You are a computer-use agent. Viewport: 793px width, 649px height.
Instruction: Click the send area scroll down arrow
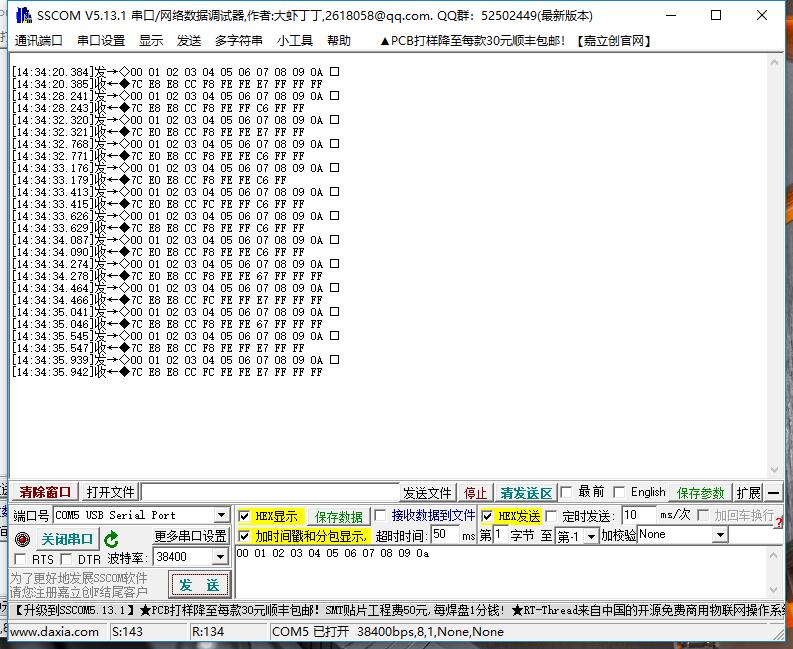click(774, 590)
